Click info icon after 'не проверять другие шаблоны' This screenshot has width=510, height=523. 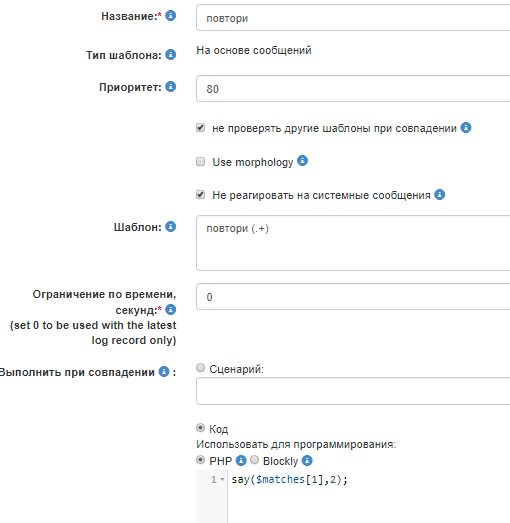tap(466, 127)
